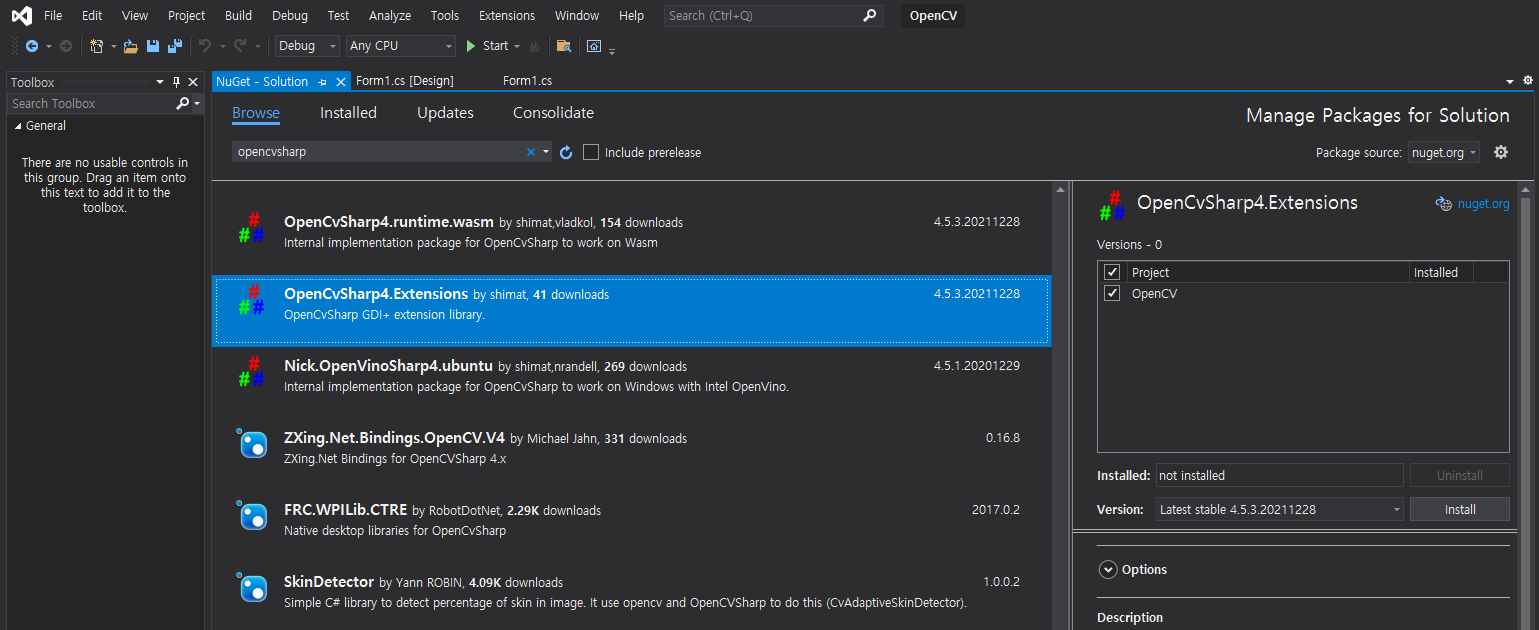Image resolution: width=1539 pixels, height=630 pixels.
Task: Switch to the Installed tab
Action: click(348, 113)
